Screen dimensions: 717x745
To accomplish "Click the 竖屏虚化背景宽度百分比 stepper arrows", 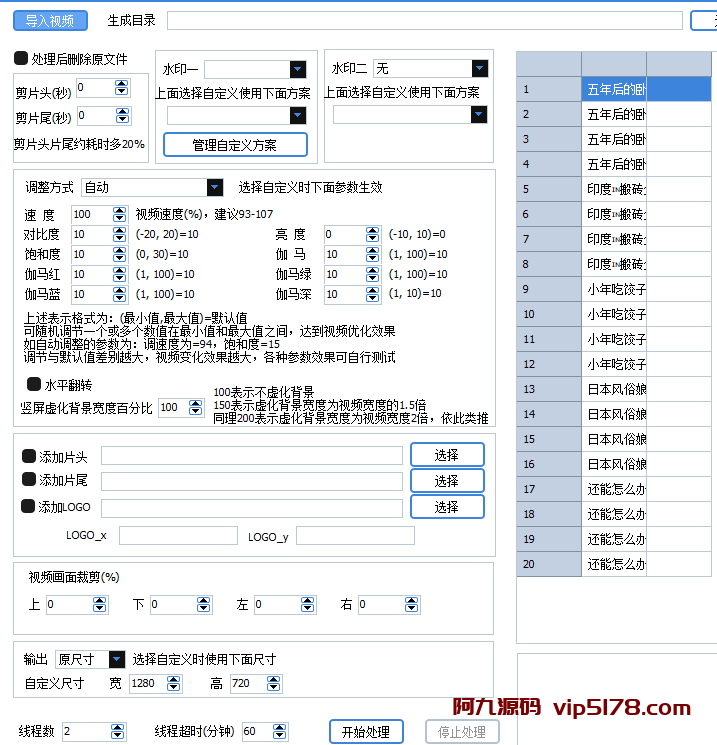I will pos(195,407).
